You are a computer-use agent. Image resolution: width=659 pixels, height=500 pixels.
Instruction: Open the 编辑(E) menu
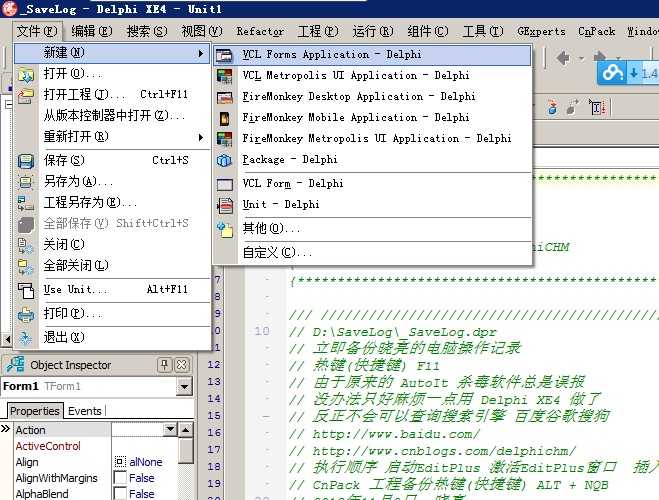91,31
